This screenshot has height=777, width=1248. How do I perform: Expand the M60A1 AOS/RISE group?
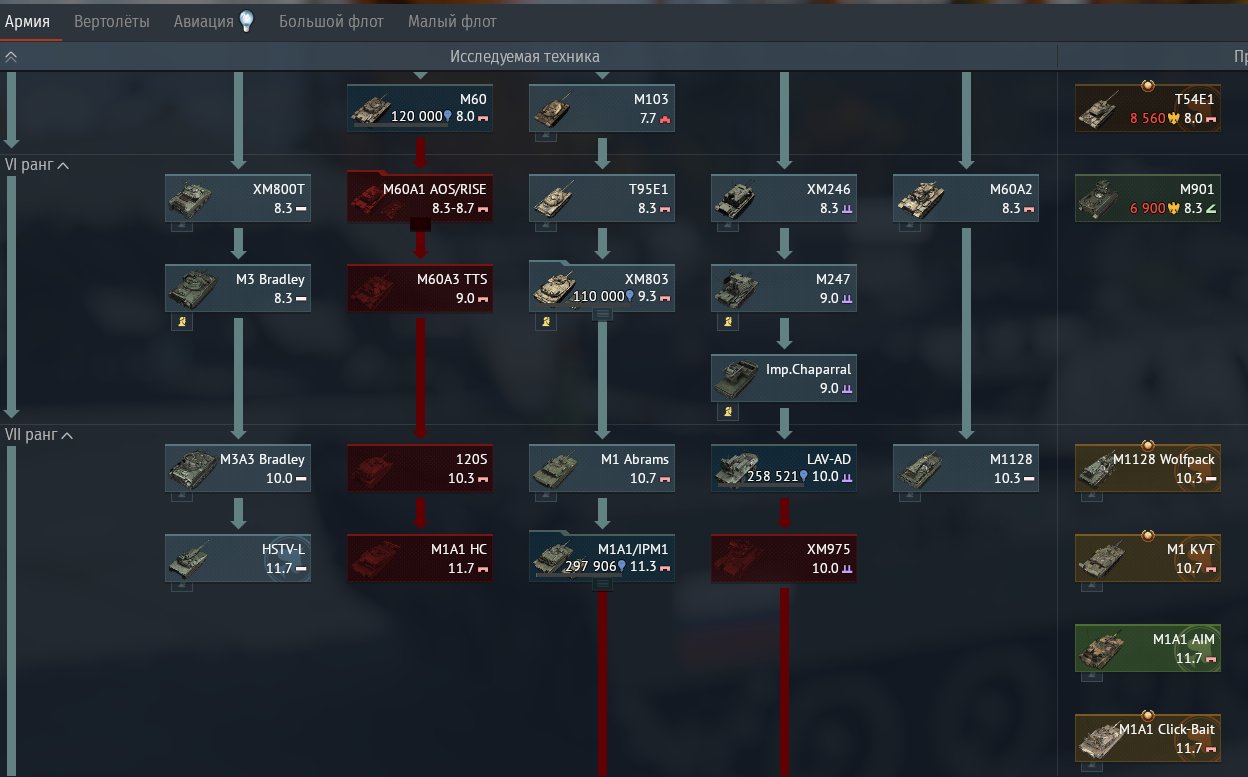pos(420,225)
